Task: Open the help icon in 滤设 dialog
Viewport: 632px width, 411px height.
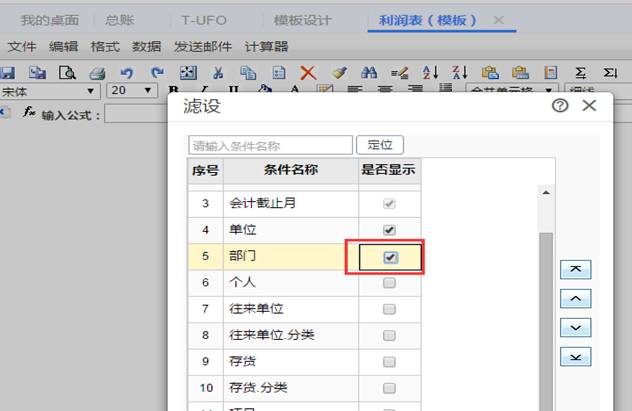Action: click(560, 105)
